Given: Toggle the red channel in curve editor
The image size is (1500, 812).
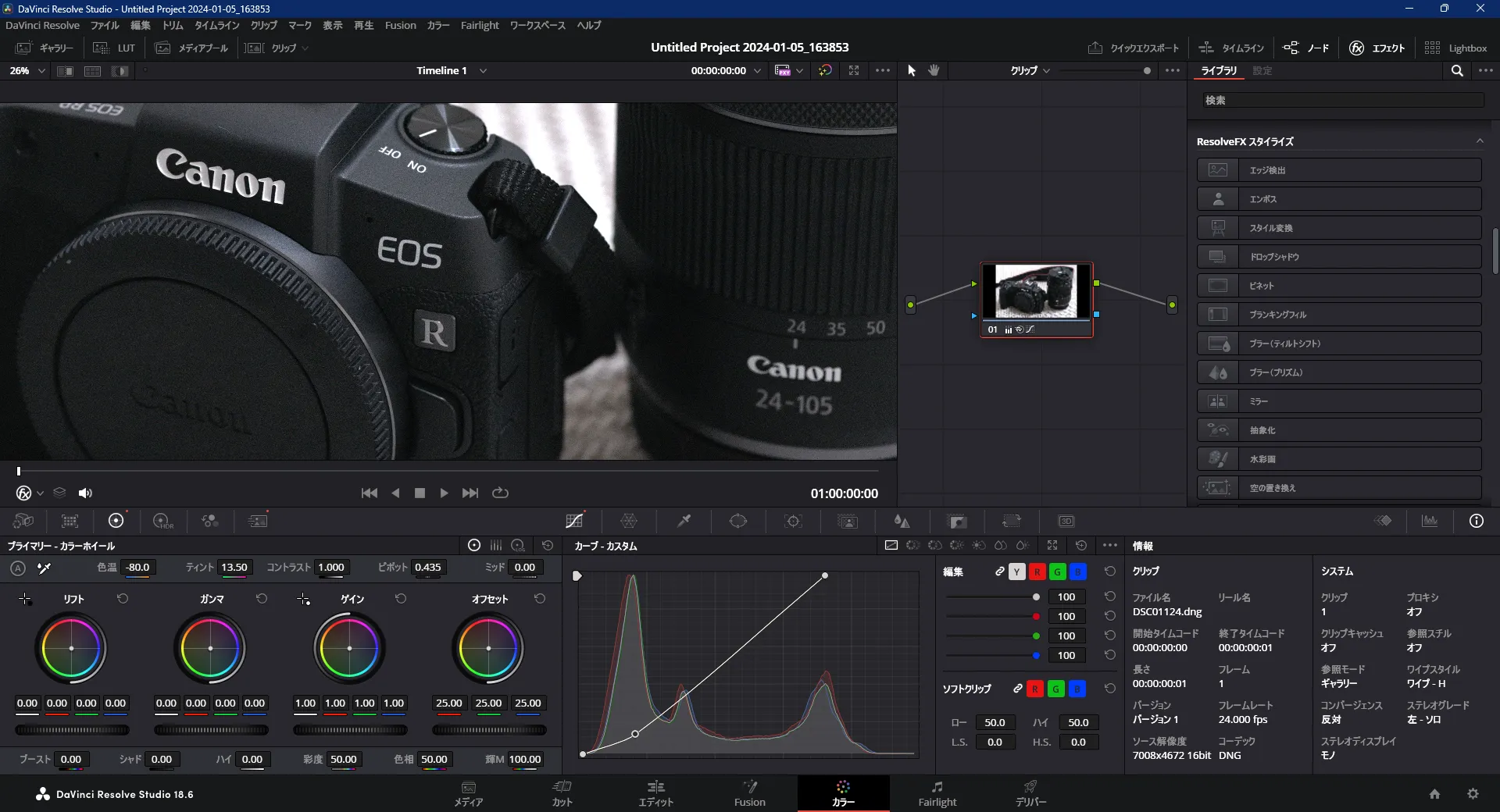Looking at the screenshot, I should pyautogui.click(x=1037, y=572).
